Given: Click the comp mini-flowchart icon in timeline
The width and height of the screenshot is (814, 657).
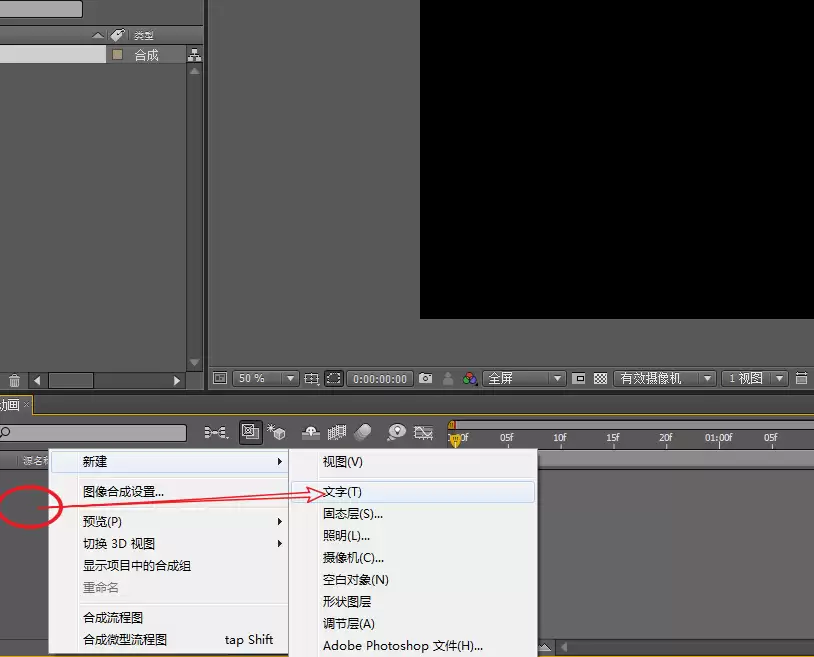Looking at the screenshot, I should tap(216, 432).
